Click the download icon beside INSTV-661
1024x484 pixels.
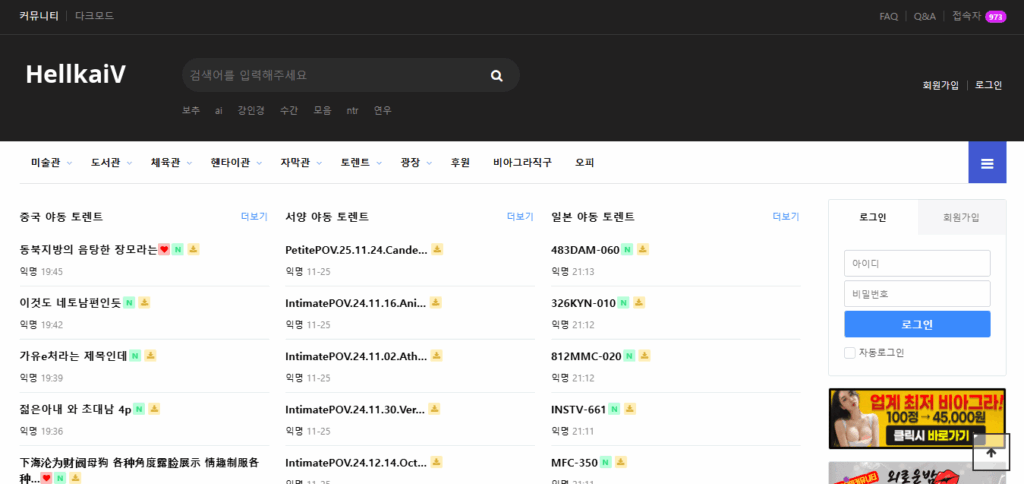630,409
